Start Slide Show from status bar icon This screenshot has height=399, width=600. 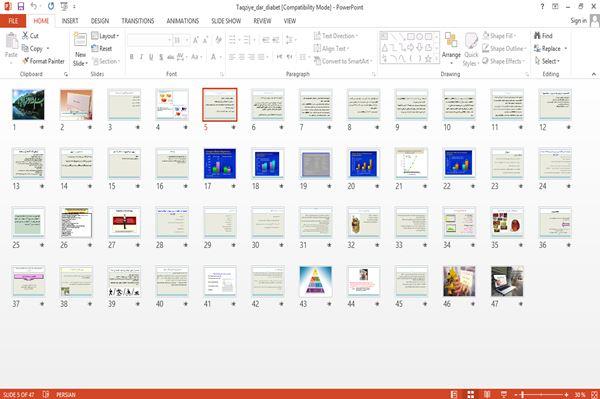504,394
